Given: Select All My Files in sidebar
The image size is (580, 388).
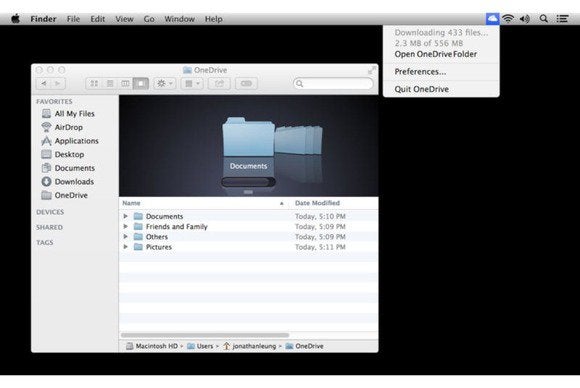Looking at the screenshot, I should click(75, 114).
